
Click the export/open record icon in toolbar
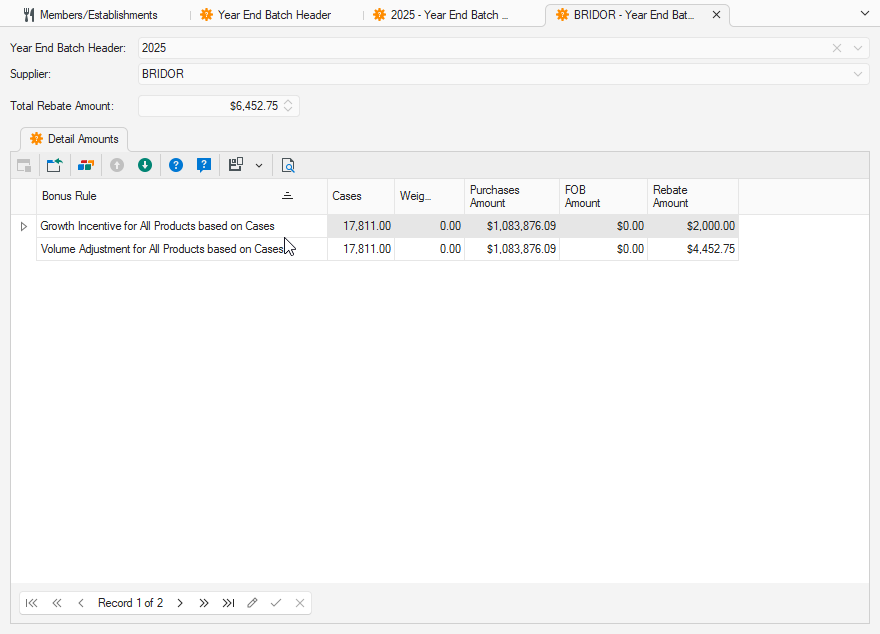coord(54,165)
